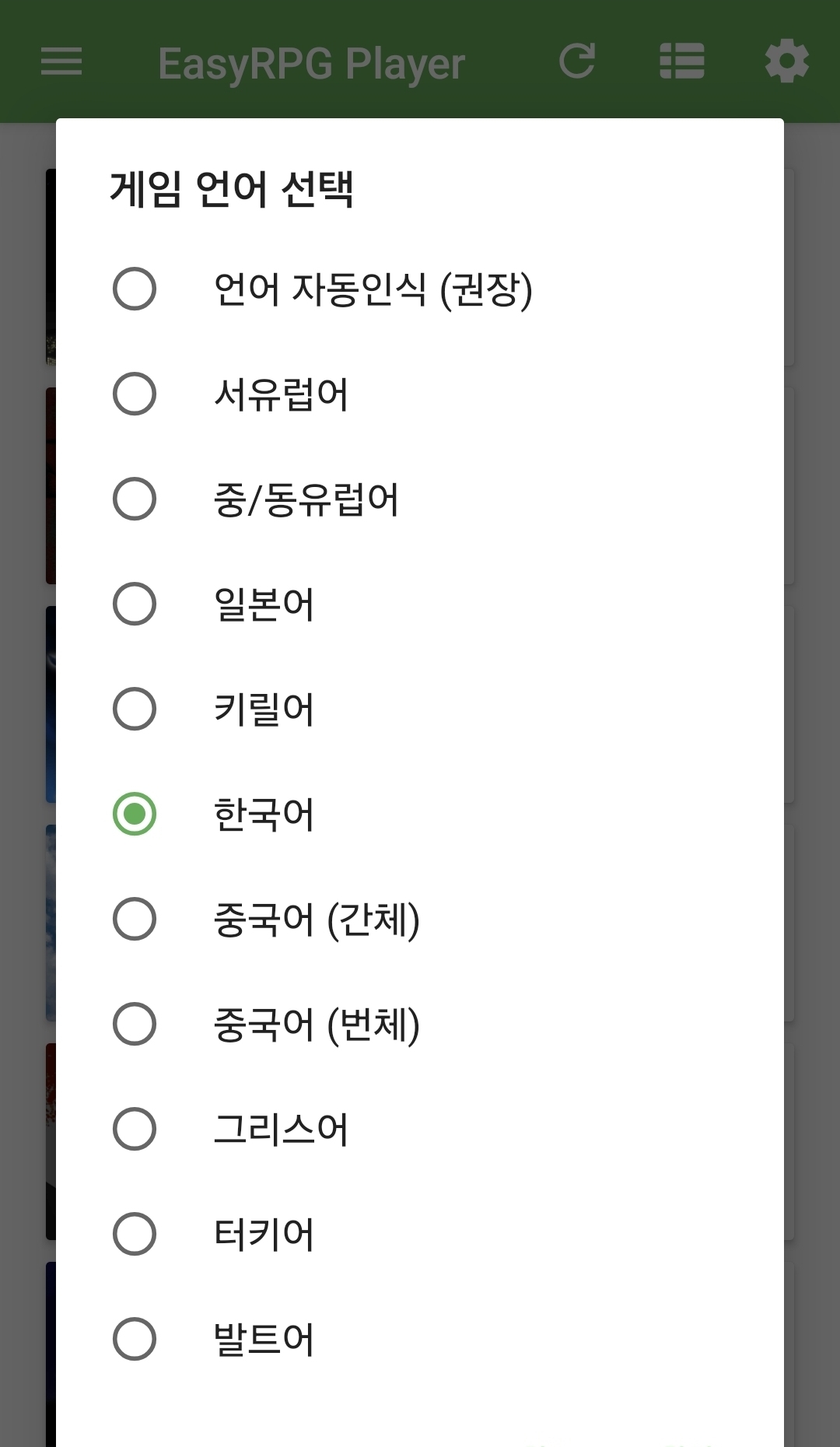Select 중국어 (간체) radio button
This screenshot has width=840, height=1447.
tap(135, 919)
